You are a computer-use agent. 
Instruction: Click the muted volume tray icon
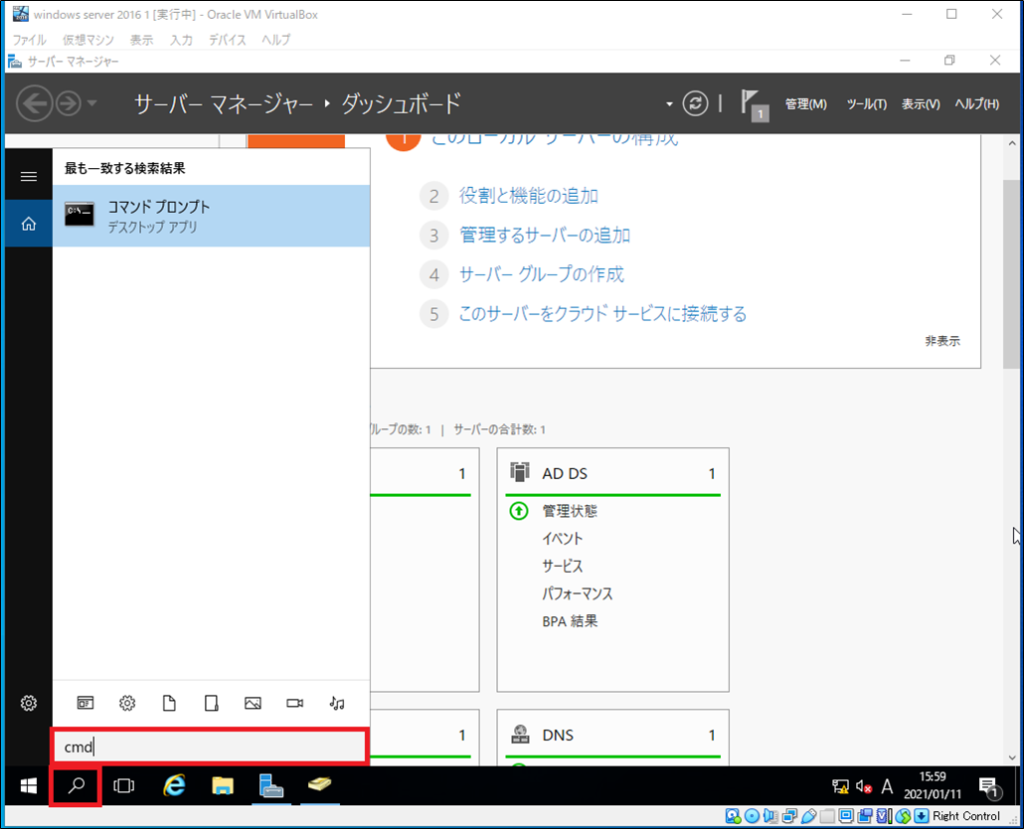pyautogui.click(x=864, y=787)
